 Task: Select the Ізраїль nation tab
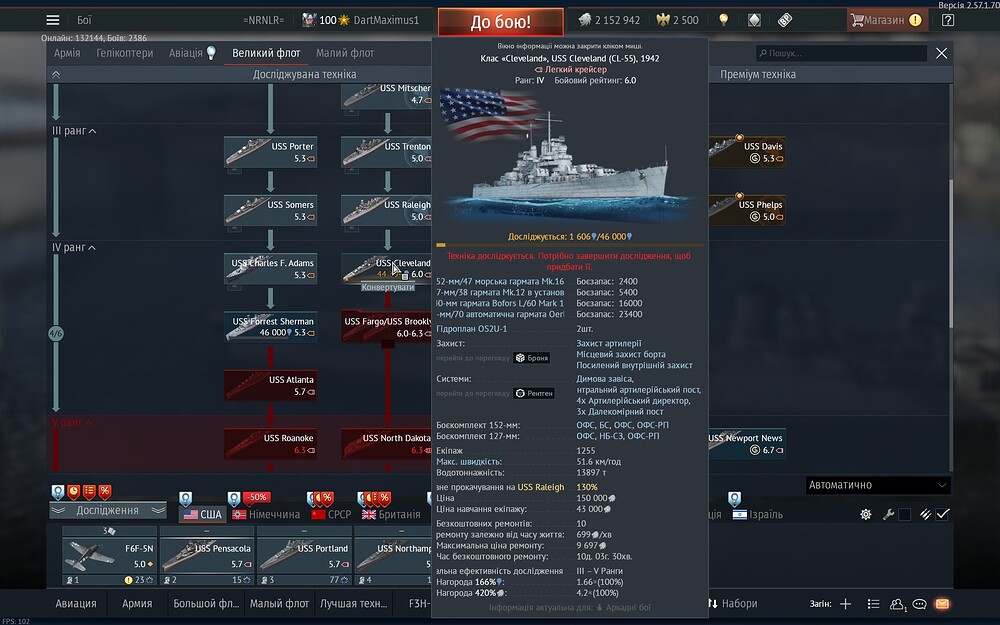tap(758, 514)
